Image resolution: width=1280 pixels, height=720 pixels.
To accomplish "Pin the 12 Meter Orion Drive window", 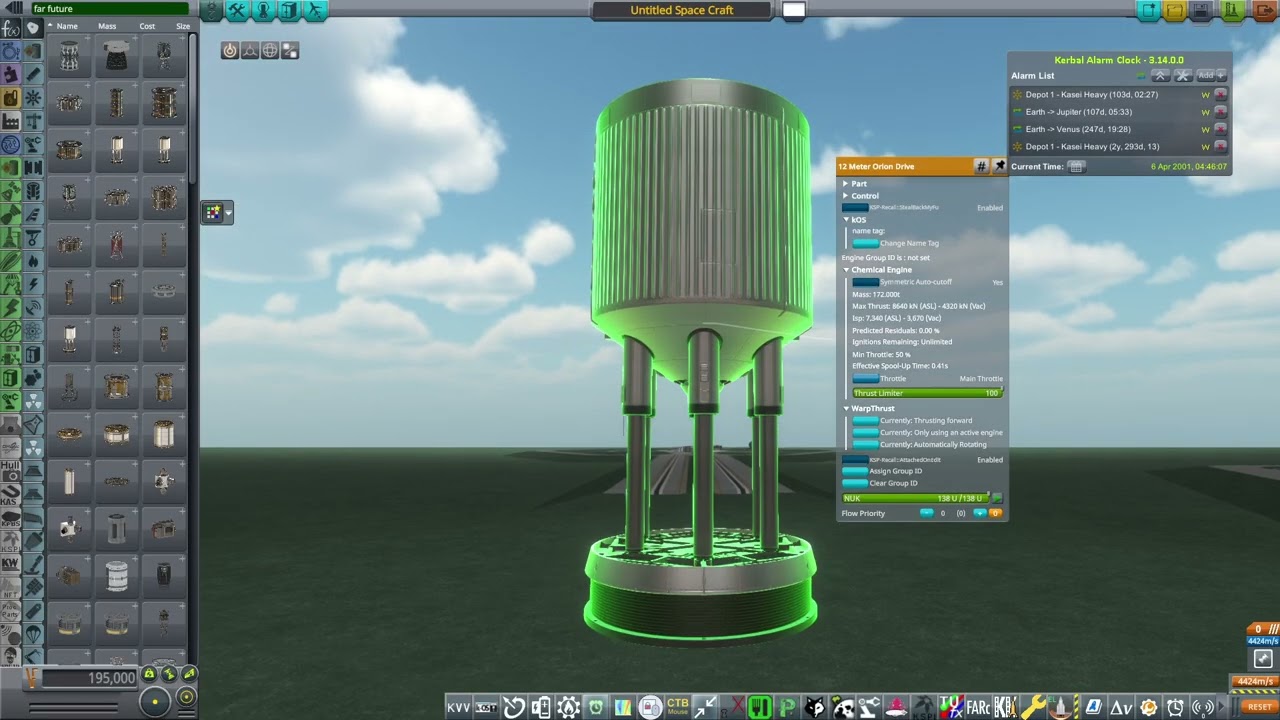I will pos(999,166).
